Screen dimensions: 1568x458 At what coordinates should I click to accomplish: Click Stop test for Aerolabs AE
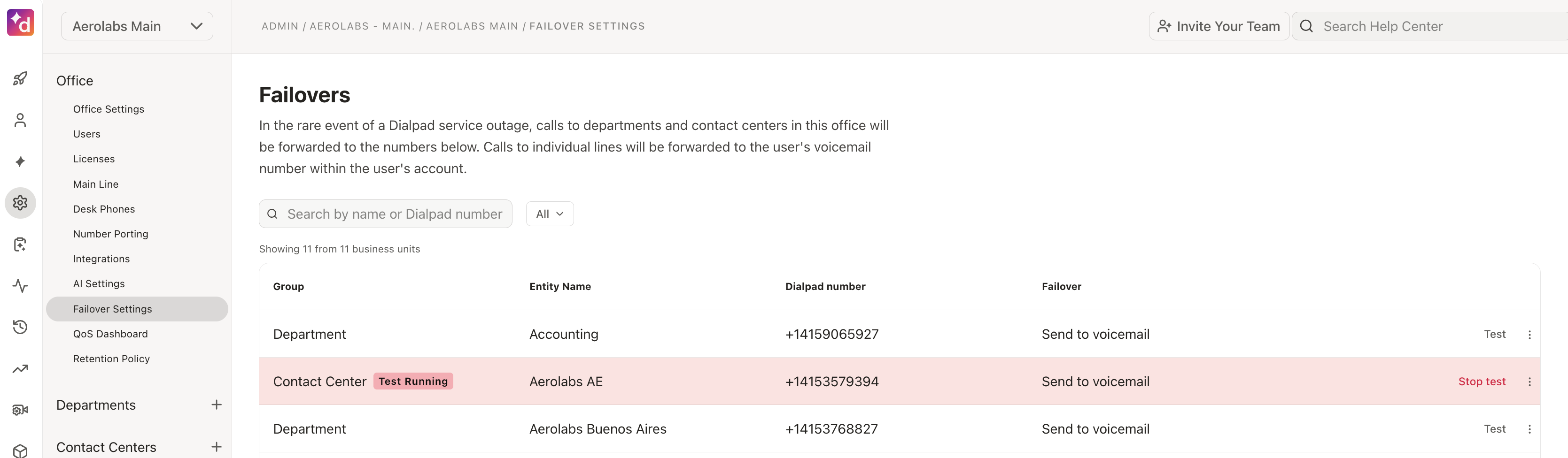[1482, 382]
